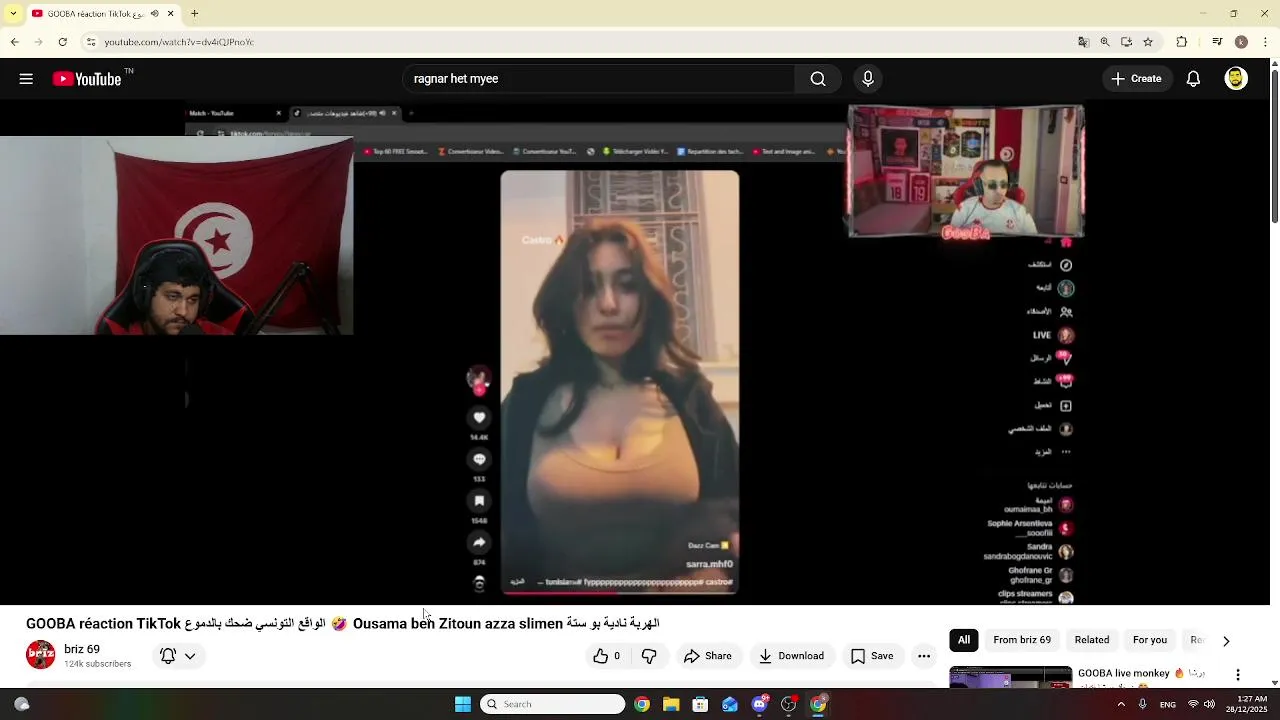Show more filter chips with the right arrow
Viewport: 1280px width, 720px height.
point(1226,641)
